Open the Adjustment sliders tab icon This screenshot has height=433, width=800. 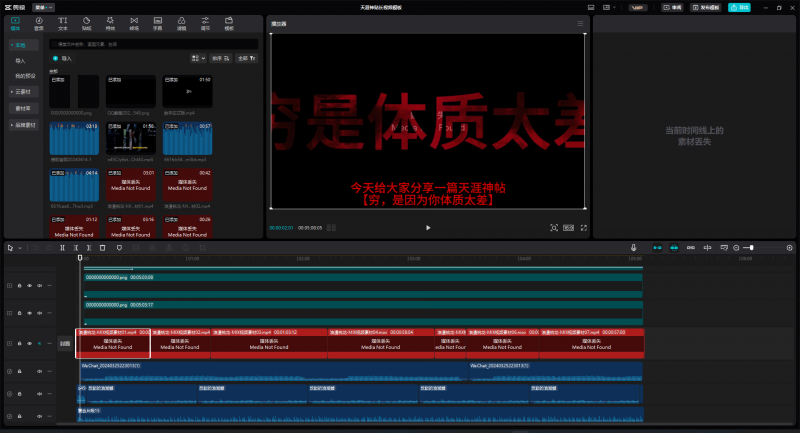point(205,23)
